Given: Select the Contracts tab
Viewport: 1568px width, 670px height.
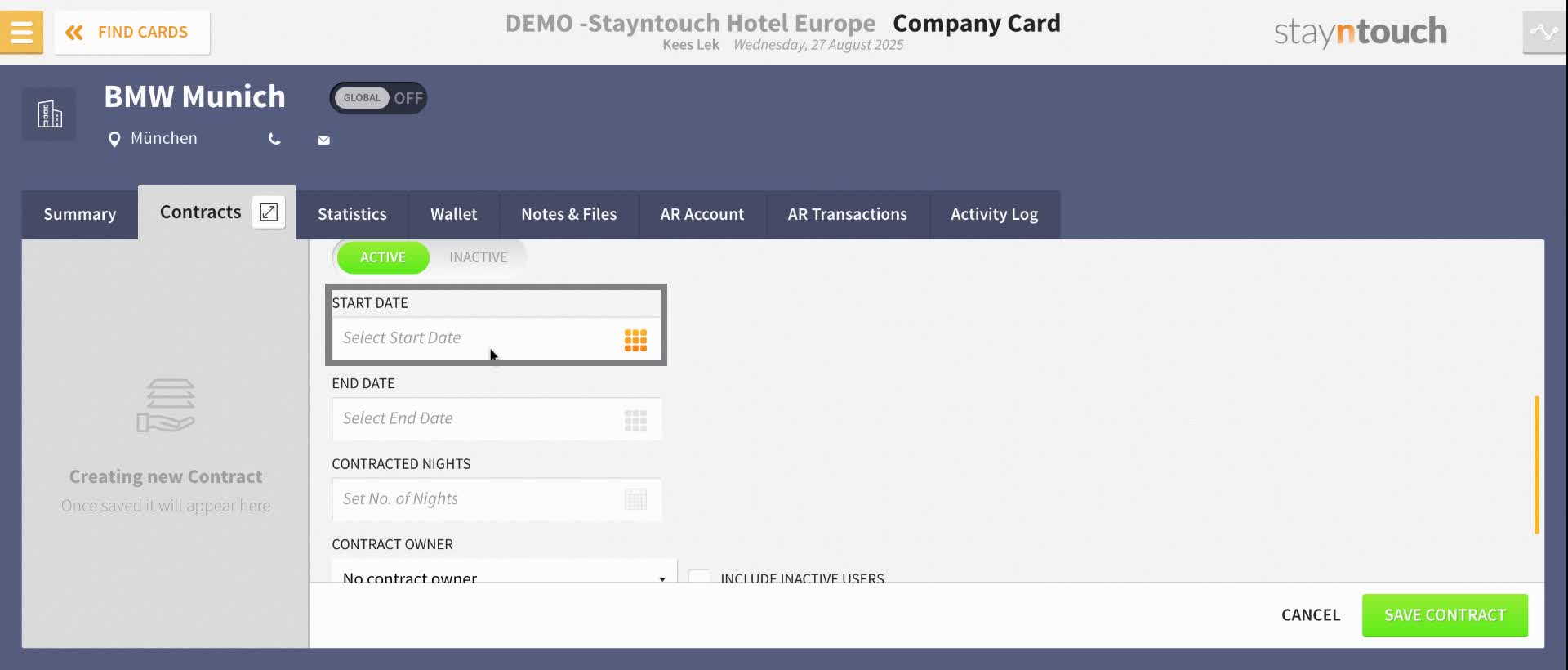Looking at the screenshot, I should (x=201, y=212).
